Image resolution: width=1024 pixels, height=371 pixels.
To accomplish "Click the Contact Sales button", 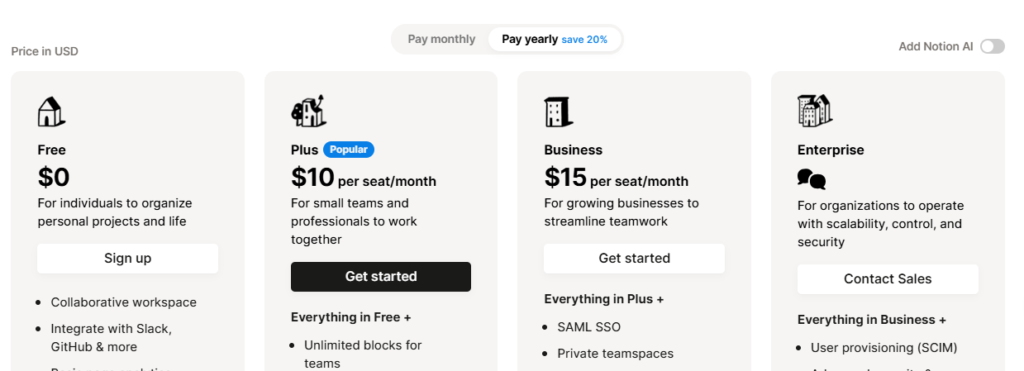I will tap(888, 279).
